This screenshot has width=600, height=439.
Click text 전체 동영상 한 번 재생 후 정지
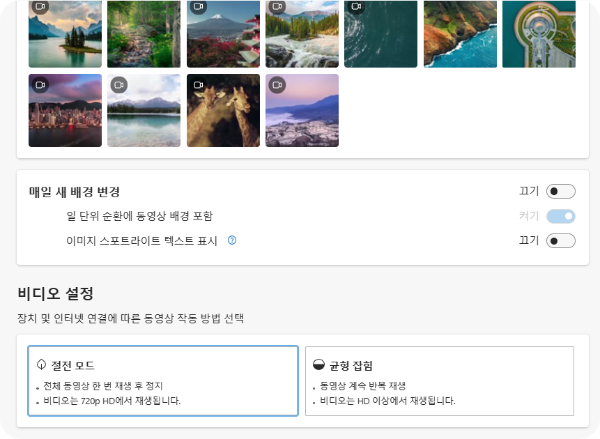click(103, 386)
